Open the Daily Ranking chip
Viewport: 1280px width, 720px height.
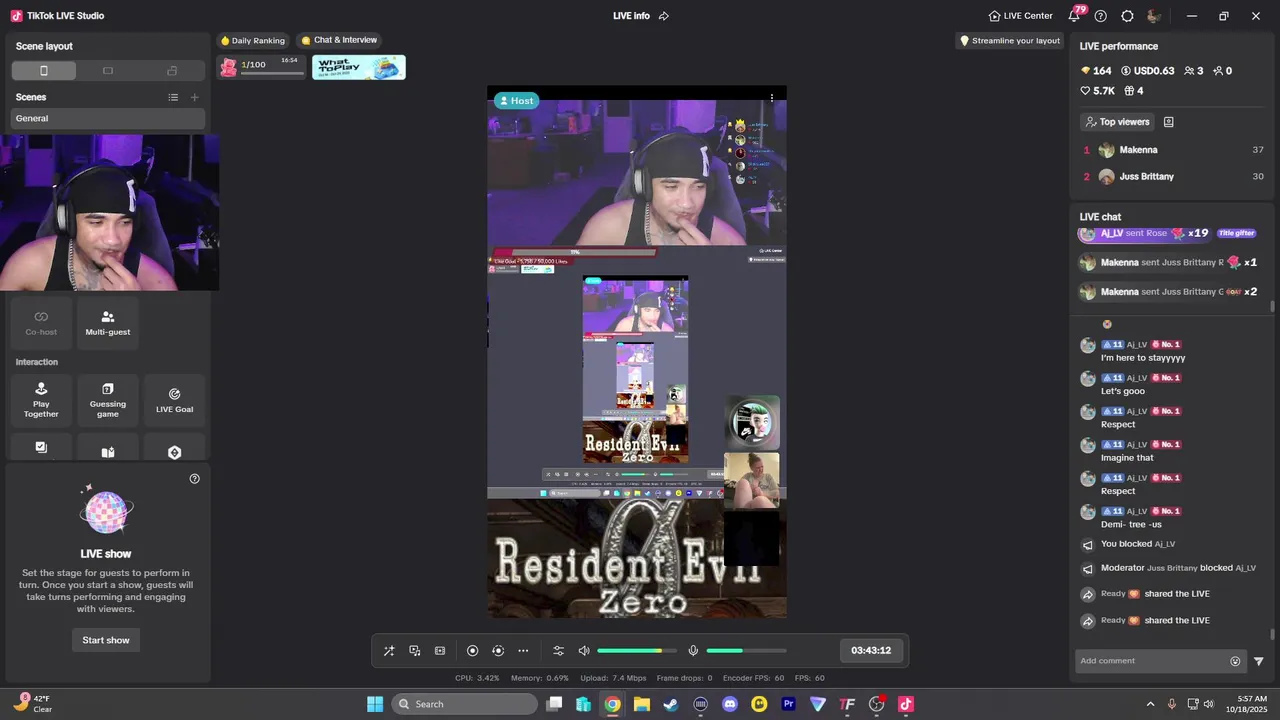point(253,40)
